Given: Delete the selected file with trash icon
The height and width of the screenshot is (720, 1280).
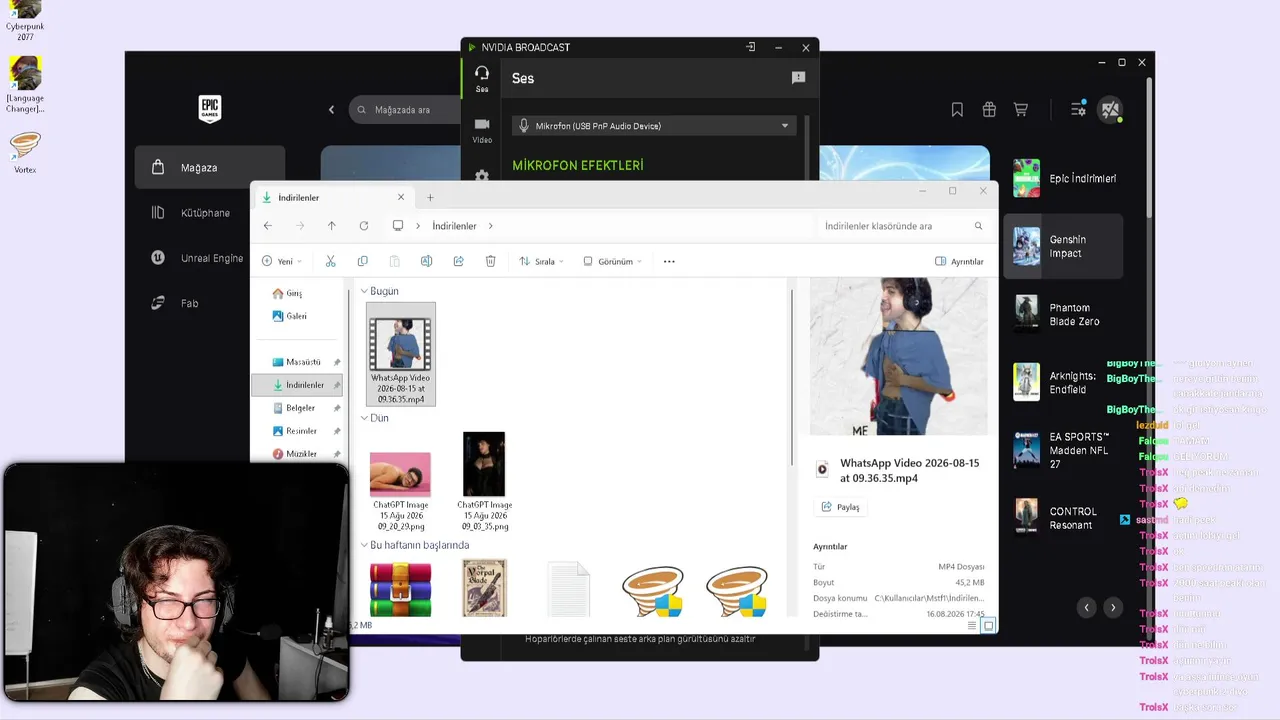Looking at the screenshot, I should click(x=490, y=261).
